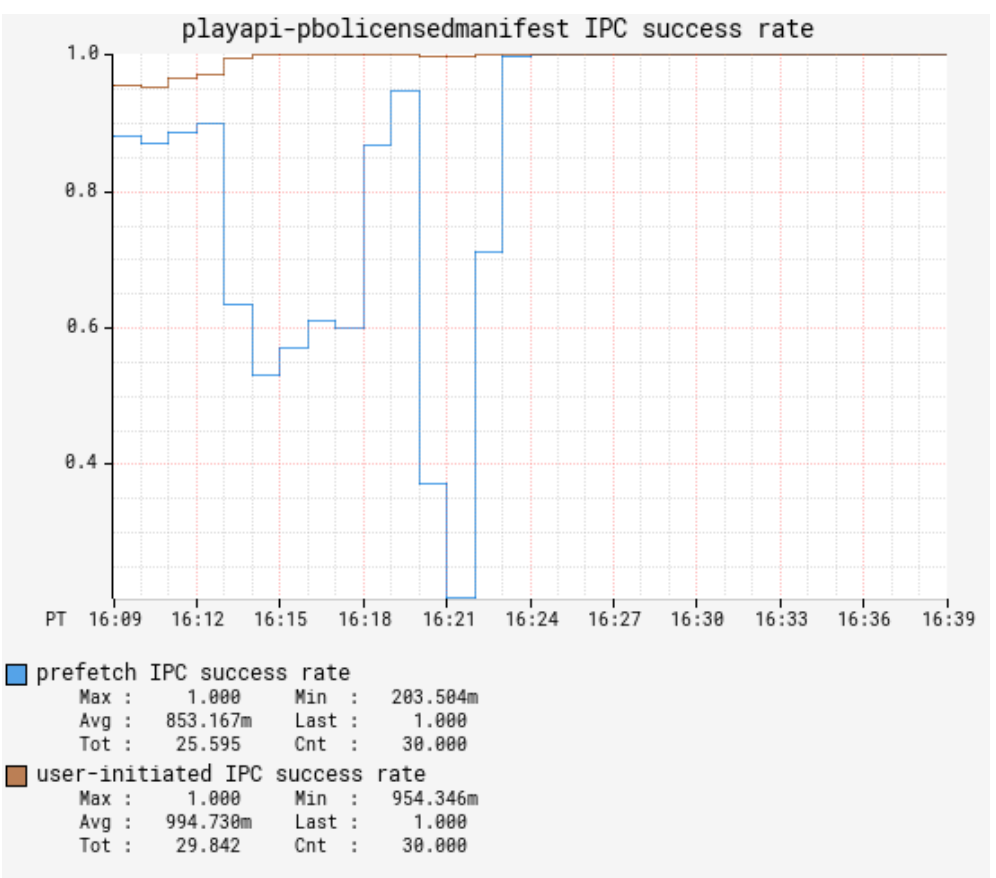Click the 16:27 x-axis time label

click(x=614, y=619)
